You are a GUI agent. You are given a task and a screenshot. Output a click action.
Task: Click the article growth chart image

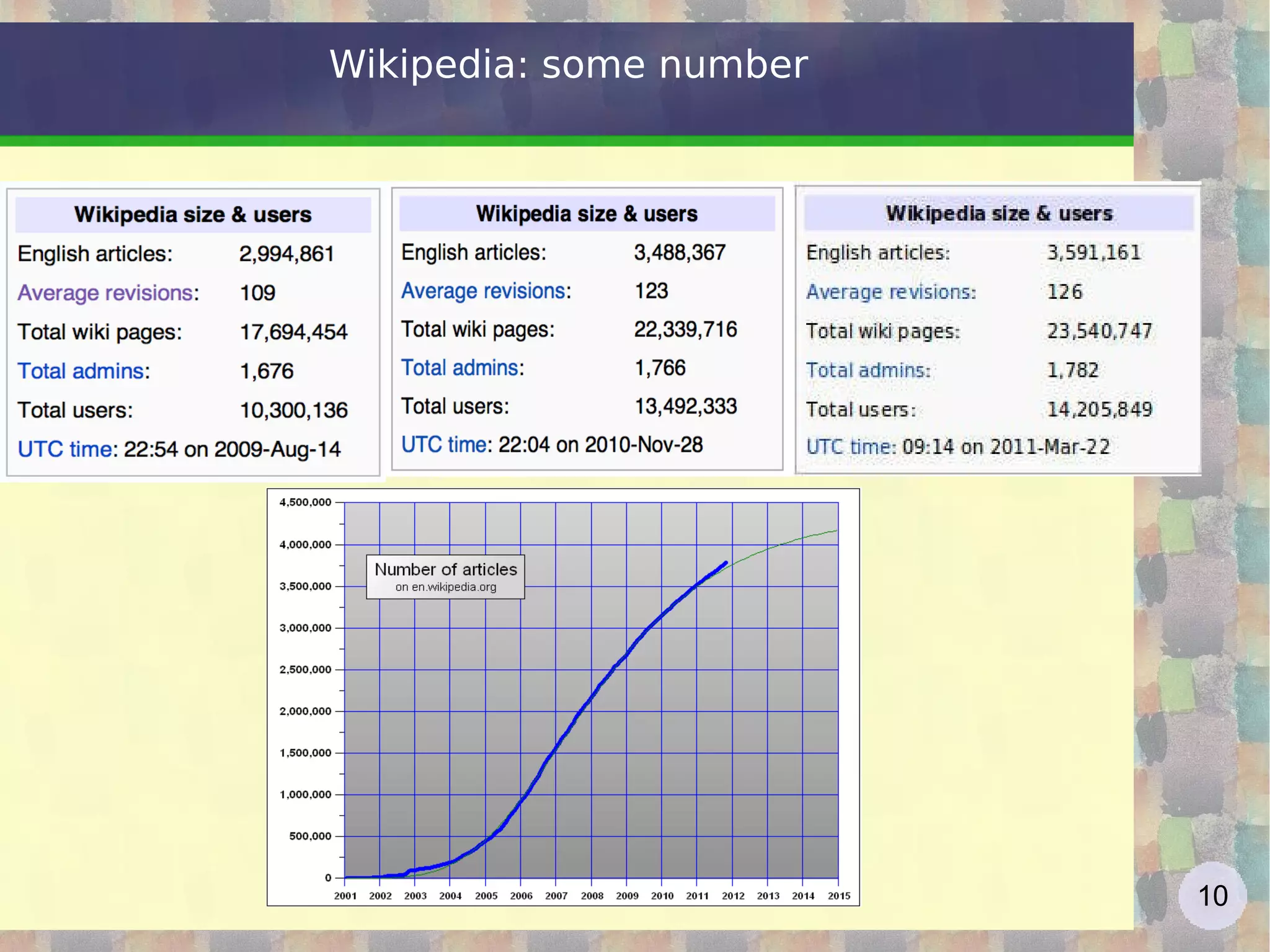pyautogui.click(x=563, y=697)
